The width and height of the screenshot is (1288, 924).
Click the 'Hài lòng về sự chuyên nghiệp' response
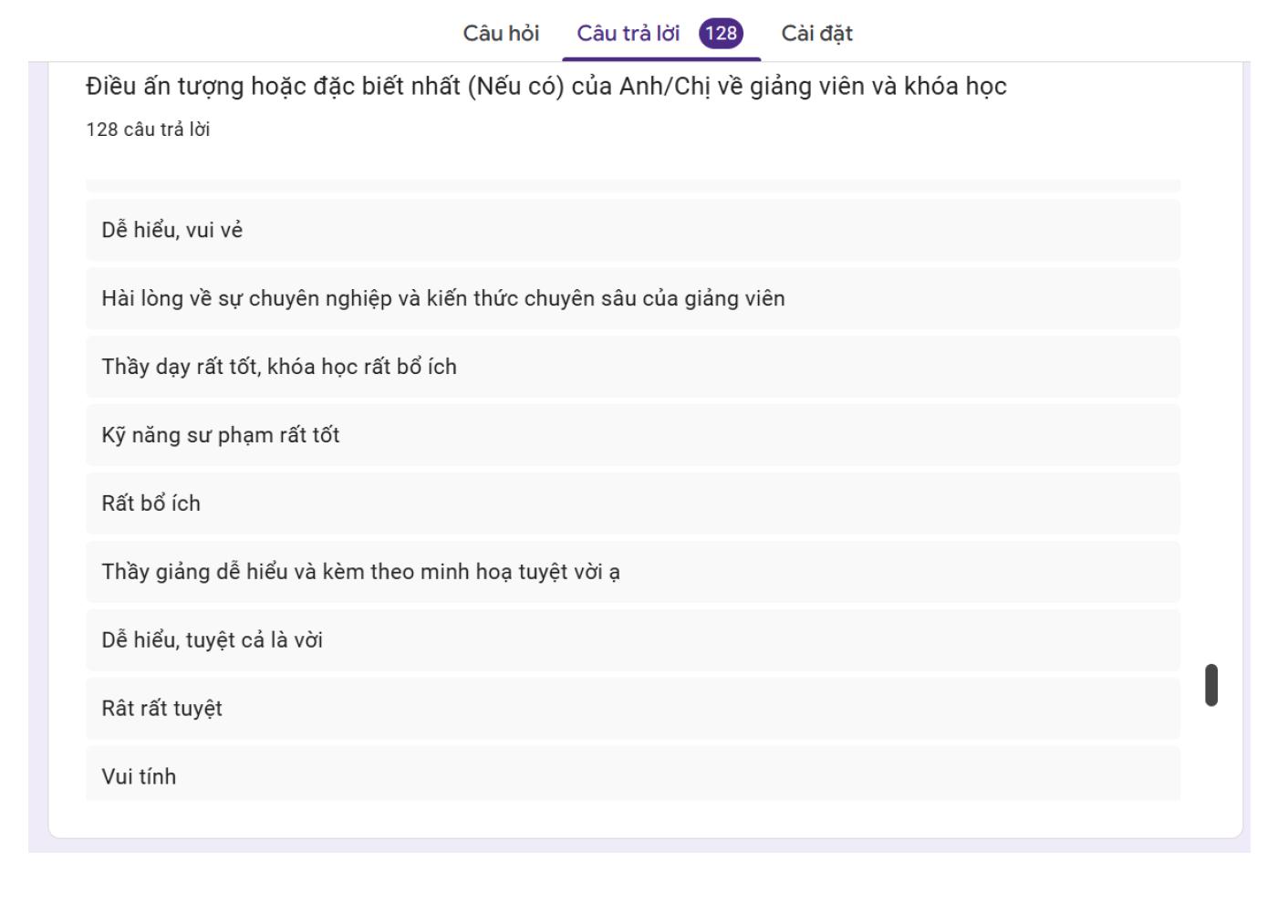[x=443, y=298]
